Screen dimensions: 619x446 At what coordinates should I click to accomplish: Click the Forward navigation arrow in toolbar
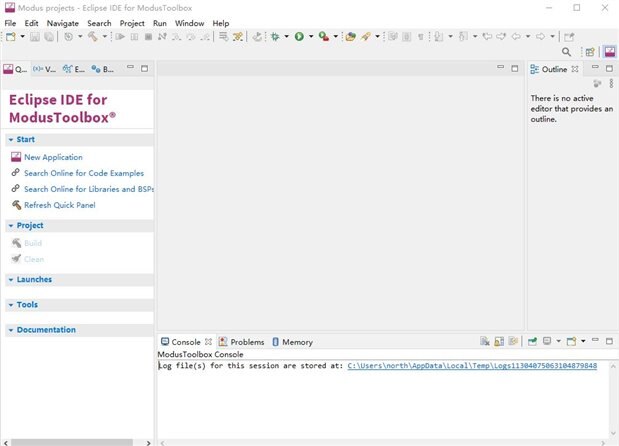[x=540, y=37]
